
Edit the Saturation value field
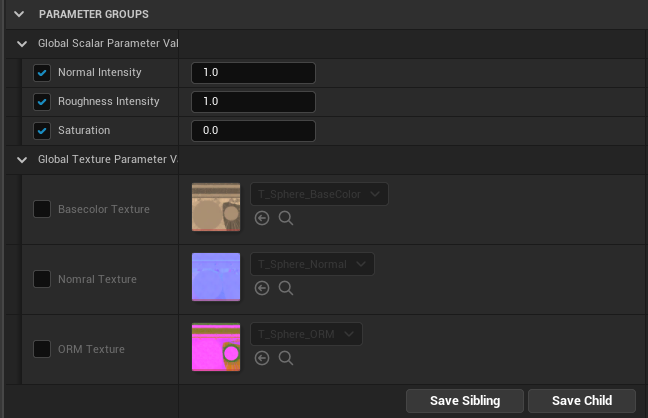pyautogui.click(x=253, y=131)
